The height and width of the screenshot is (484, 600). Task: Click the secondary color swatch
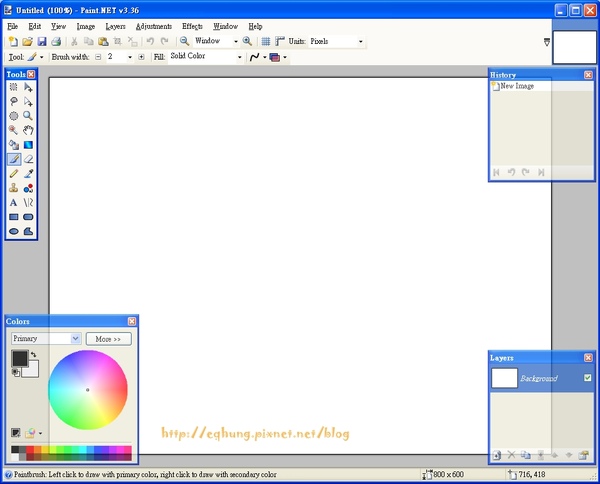[x=31, y=370]
